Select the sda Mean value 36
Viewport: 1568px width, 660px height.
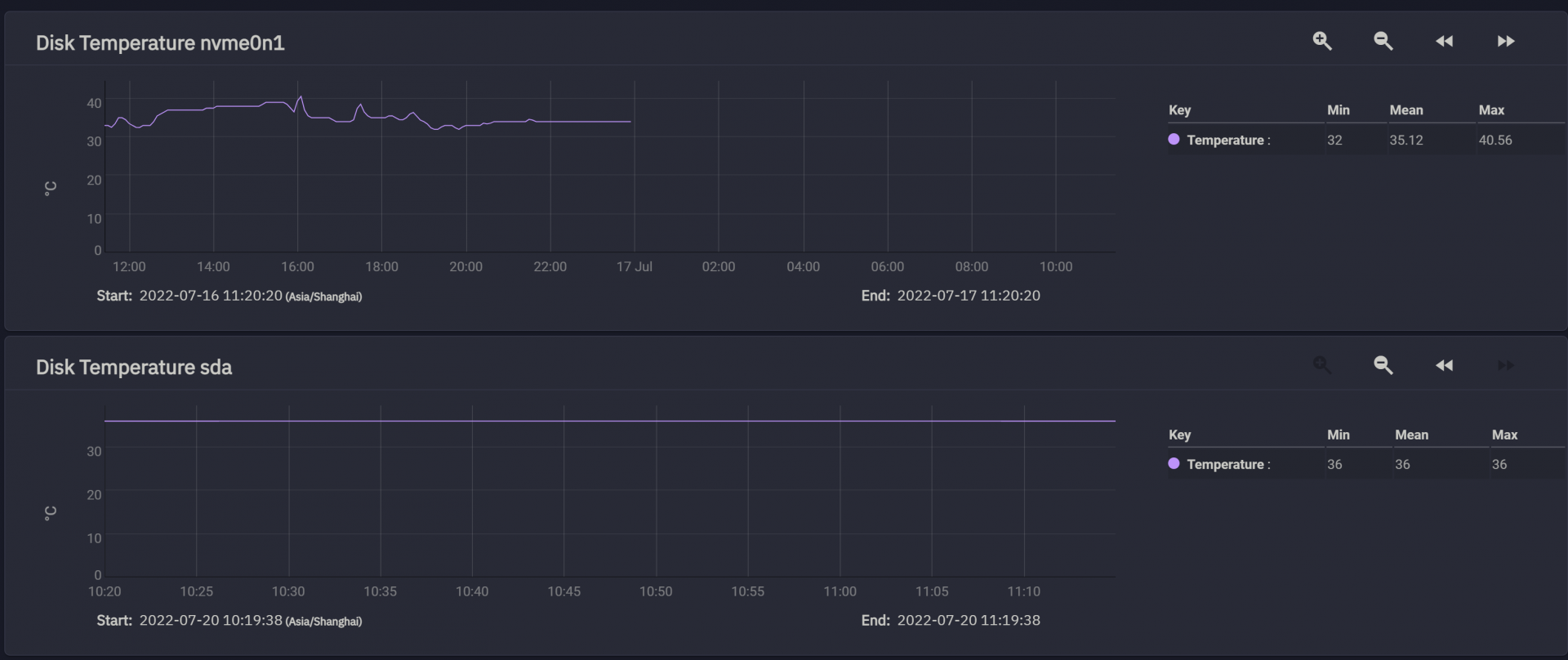1402,465
